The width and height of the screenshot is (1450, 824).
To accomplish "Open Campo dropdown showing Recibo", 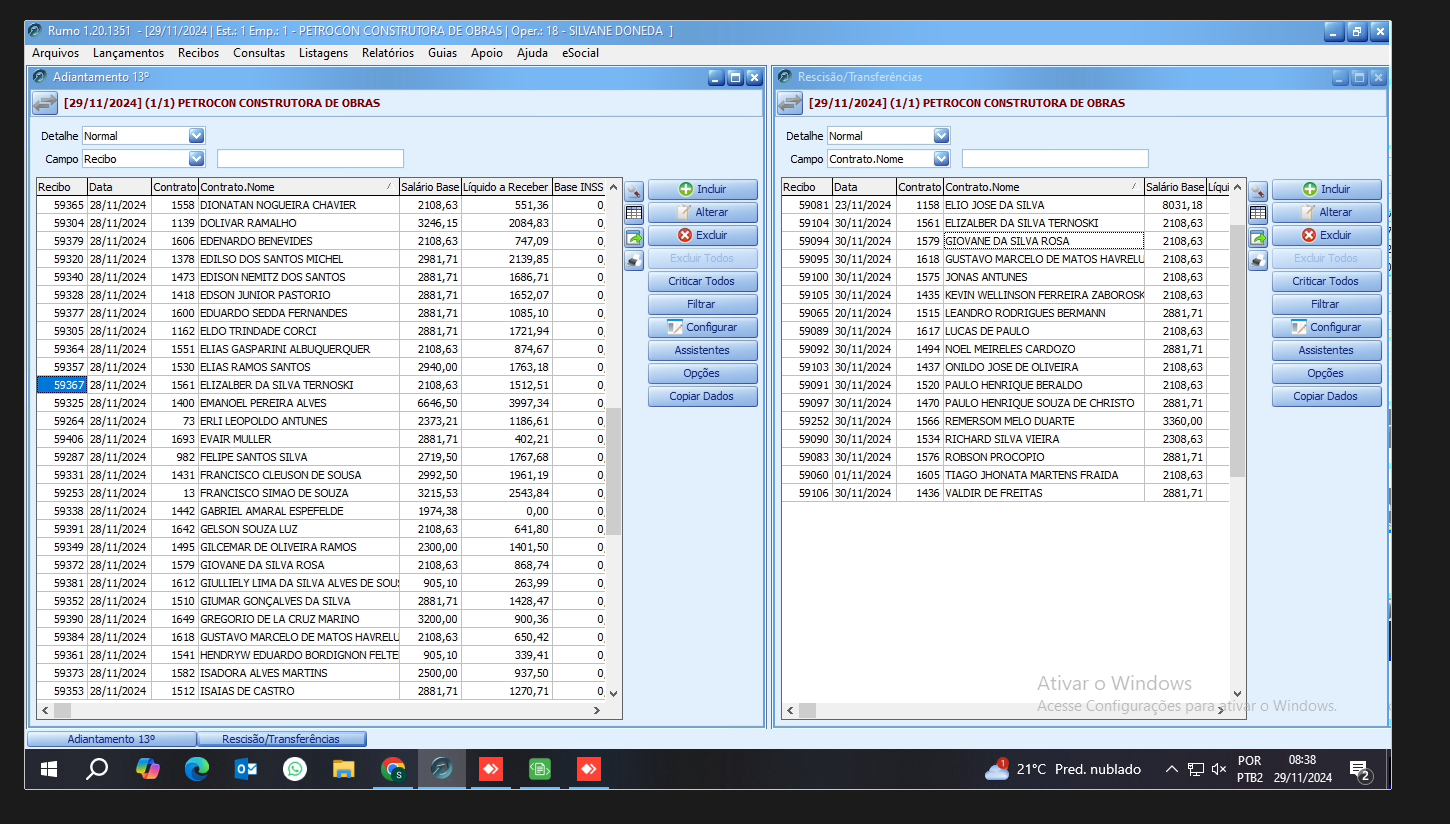I will click(196, 158).
